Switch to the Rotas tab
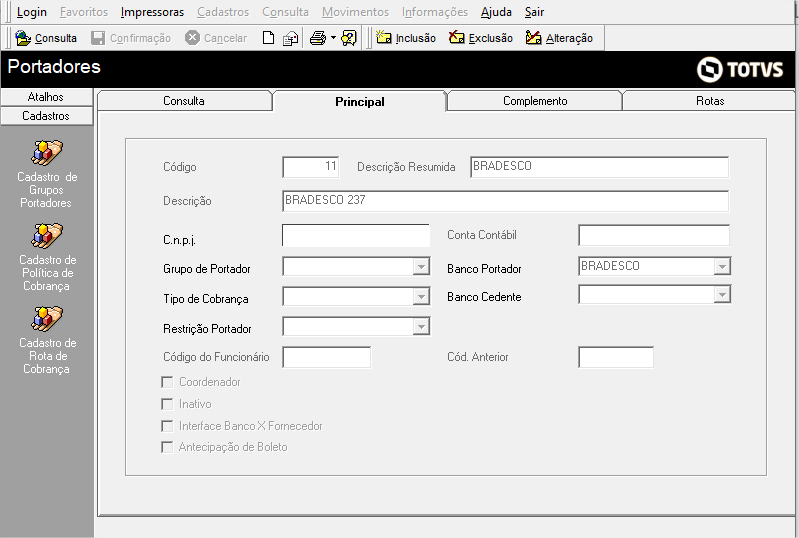This screenshot has width=799, height=538. (x=710, y=101)
